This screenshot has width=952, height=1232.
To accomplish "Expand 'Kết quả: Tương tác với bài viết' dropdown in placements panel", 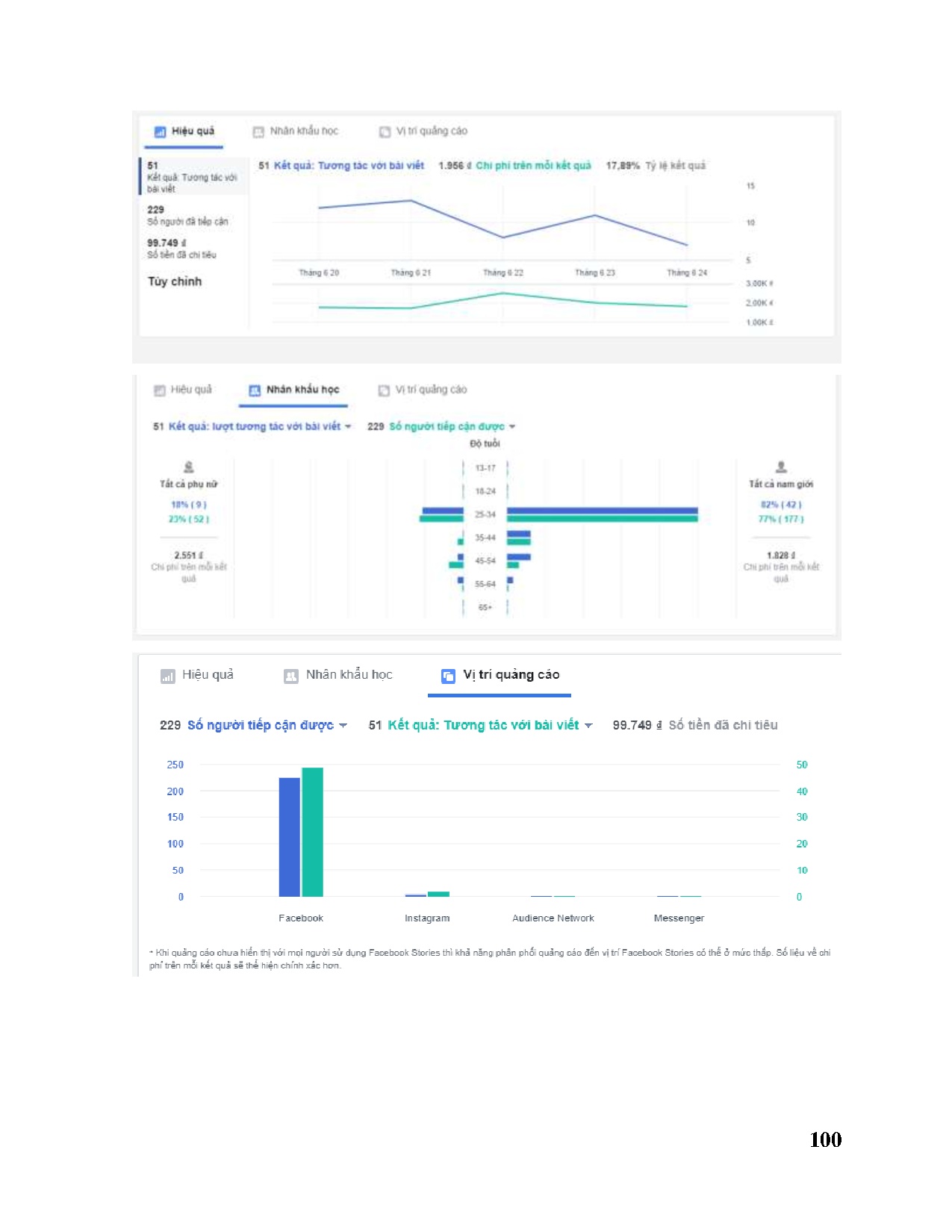I will (x=588, y=726).
